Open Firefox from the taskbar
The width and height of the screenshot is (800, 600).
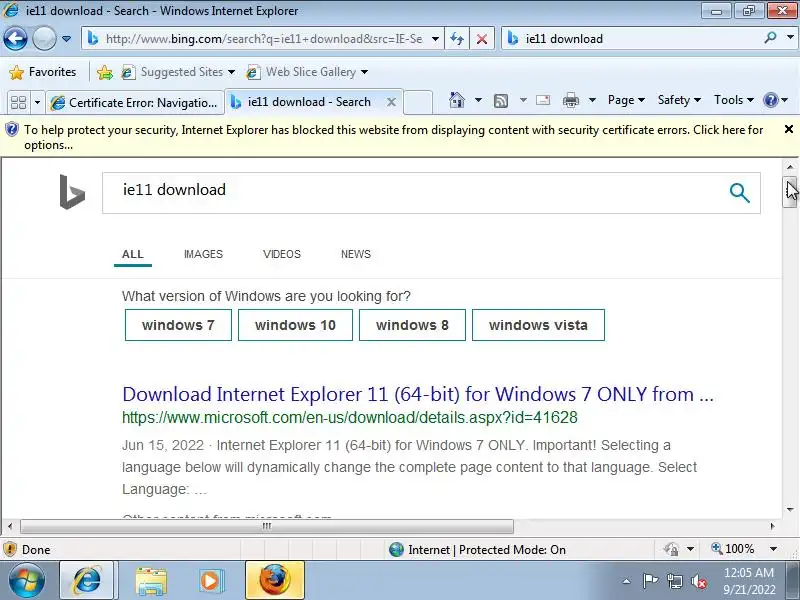point(275,580)
